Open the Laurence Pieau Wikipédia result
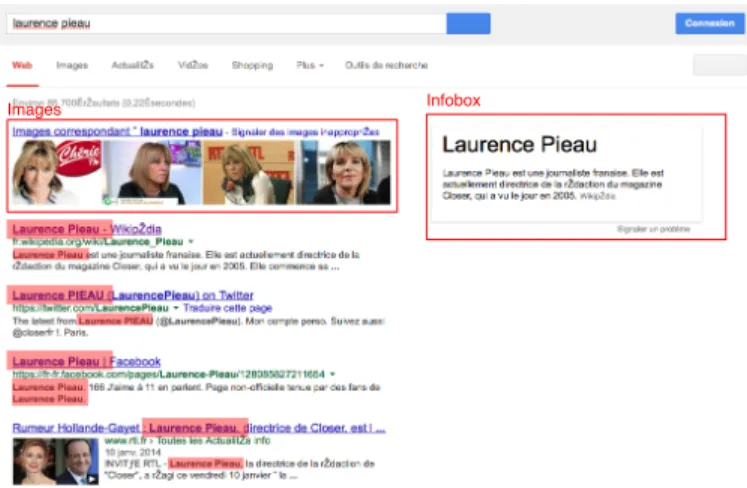The image size is (747, 488). coord(87,229)
